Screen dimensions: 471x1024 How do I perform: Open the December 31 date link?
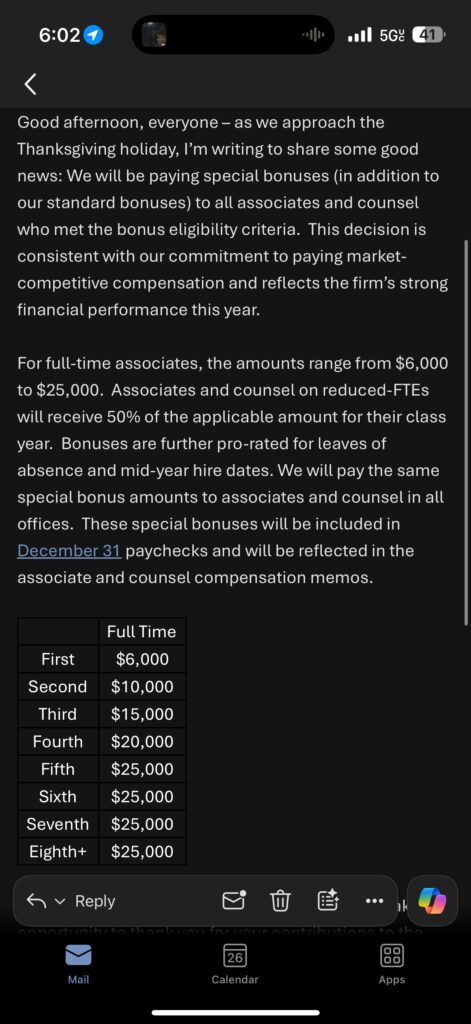69,551
